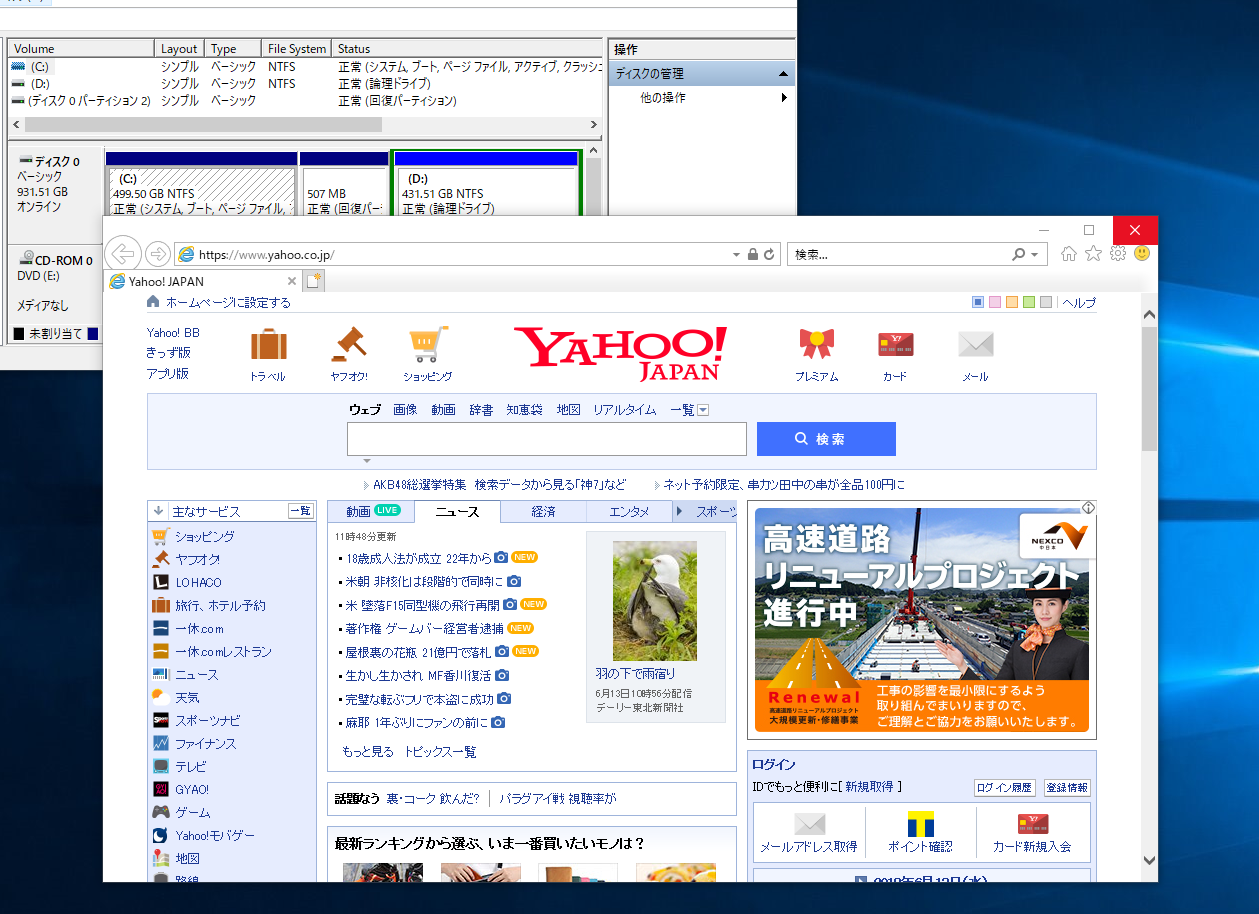Expand the 主なサービス down arrow
This screenshot has height=914, width=1259.
pos(158,511)
